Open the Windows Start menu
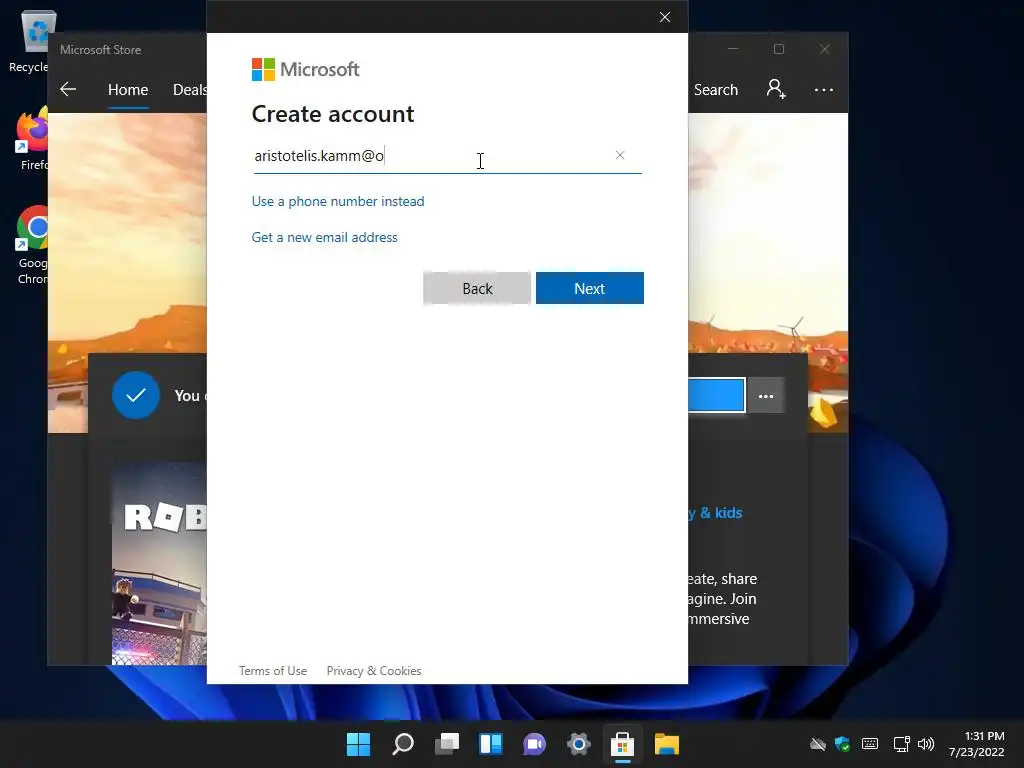This screenshot has height=768, width=1024. 358,744
